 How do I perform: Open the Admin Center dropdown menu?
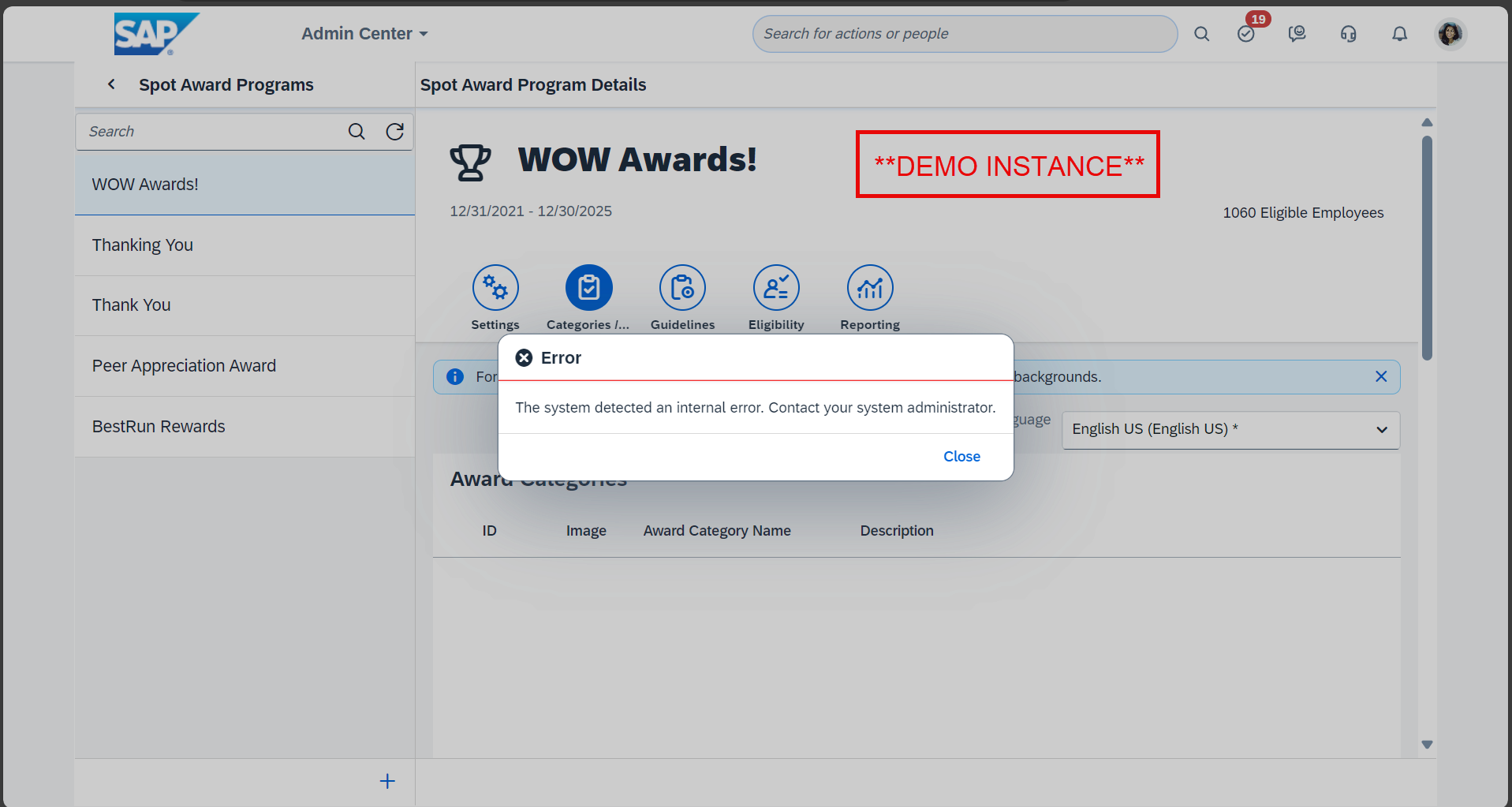tap(364, 34)
